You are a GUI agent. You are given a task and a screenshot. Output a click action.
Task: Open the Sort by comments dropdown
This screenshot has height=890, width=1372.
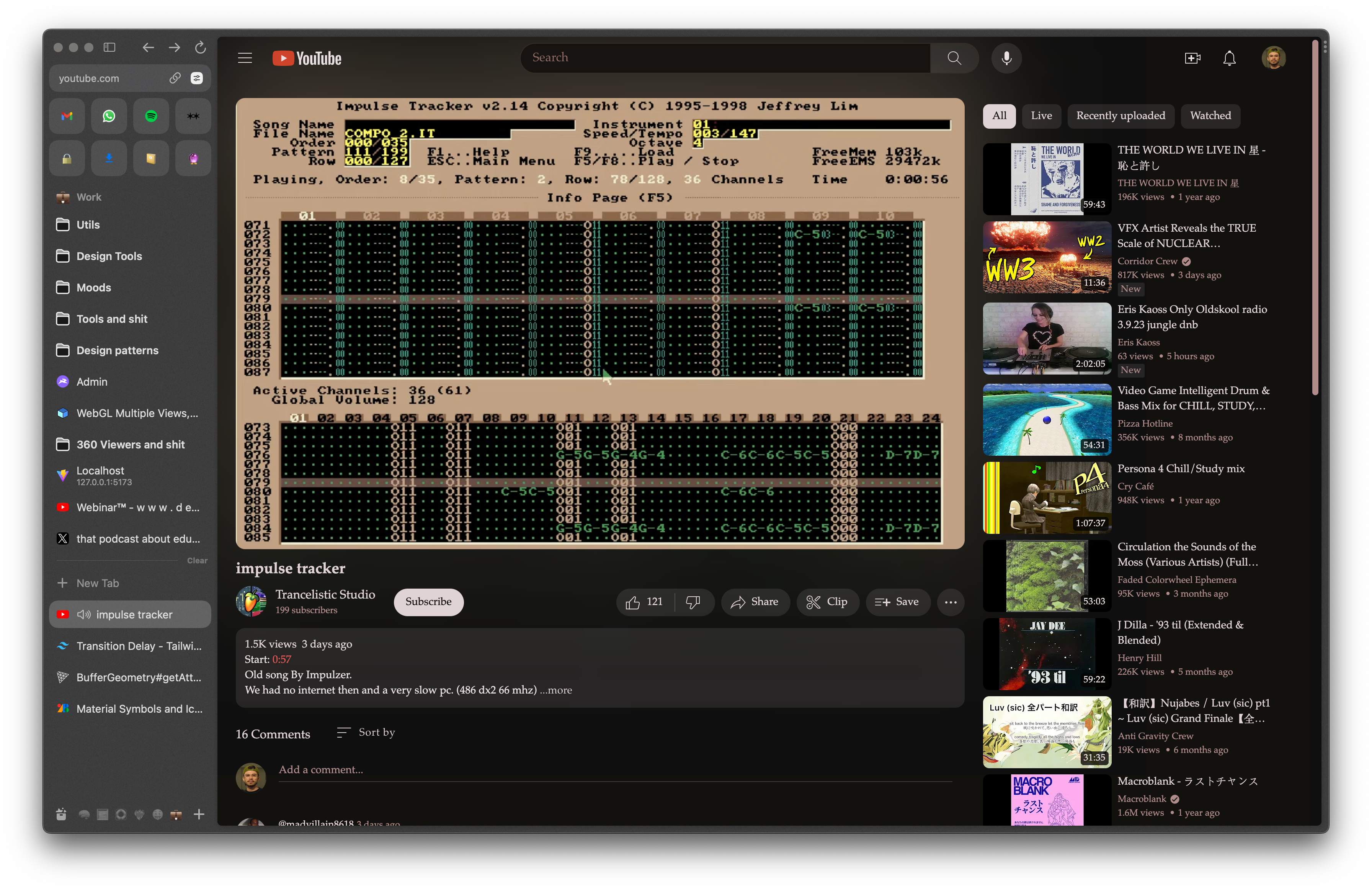click(366, 733)
